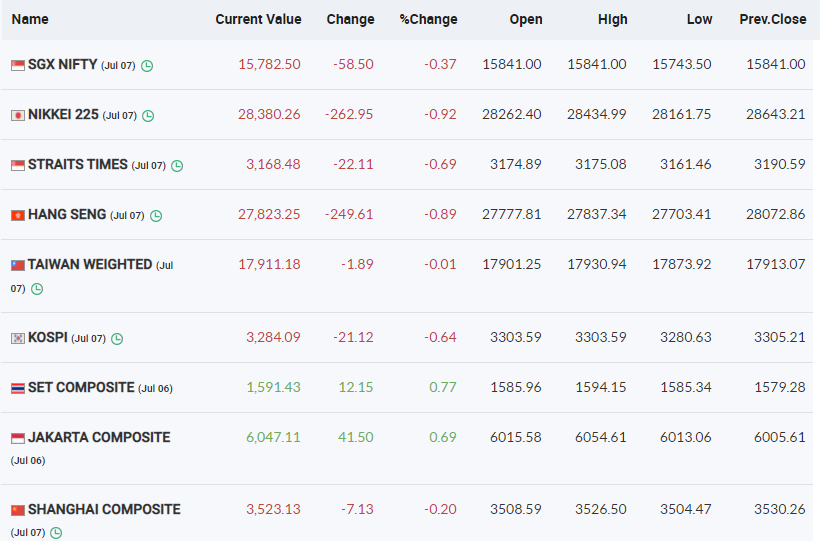Click the Japan flag icon for NIKKEI

pos(17,115)
